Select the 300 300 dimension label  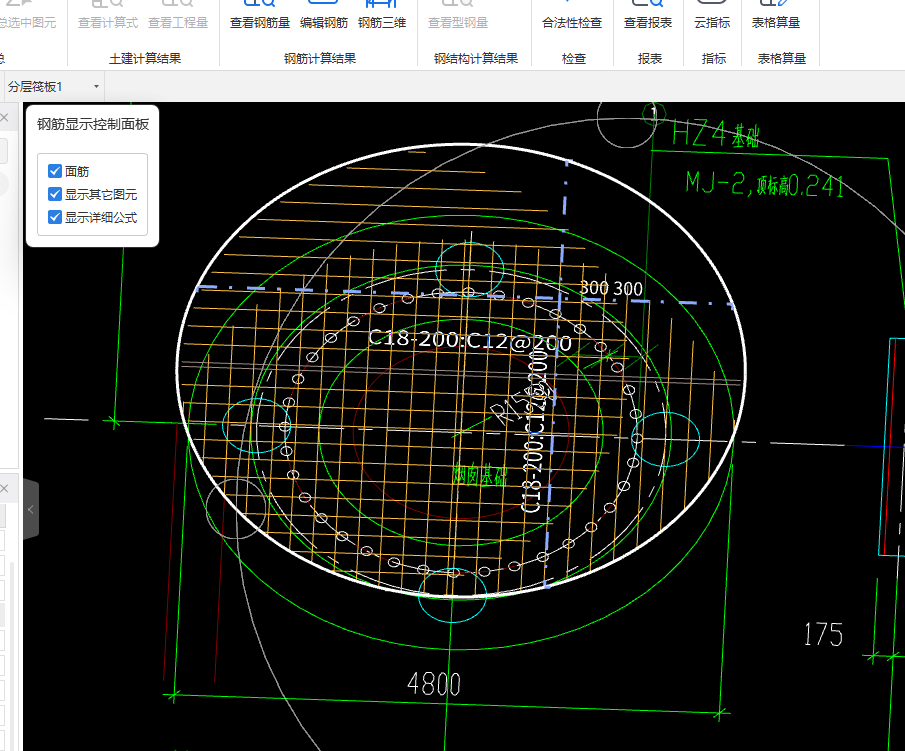tap(611, 288)
